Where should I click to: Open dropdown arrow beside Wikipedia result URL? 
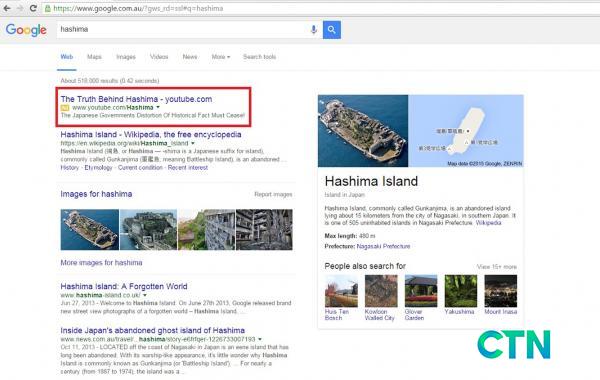(x=193, y=143)
